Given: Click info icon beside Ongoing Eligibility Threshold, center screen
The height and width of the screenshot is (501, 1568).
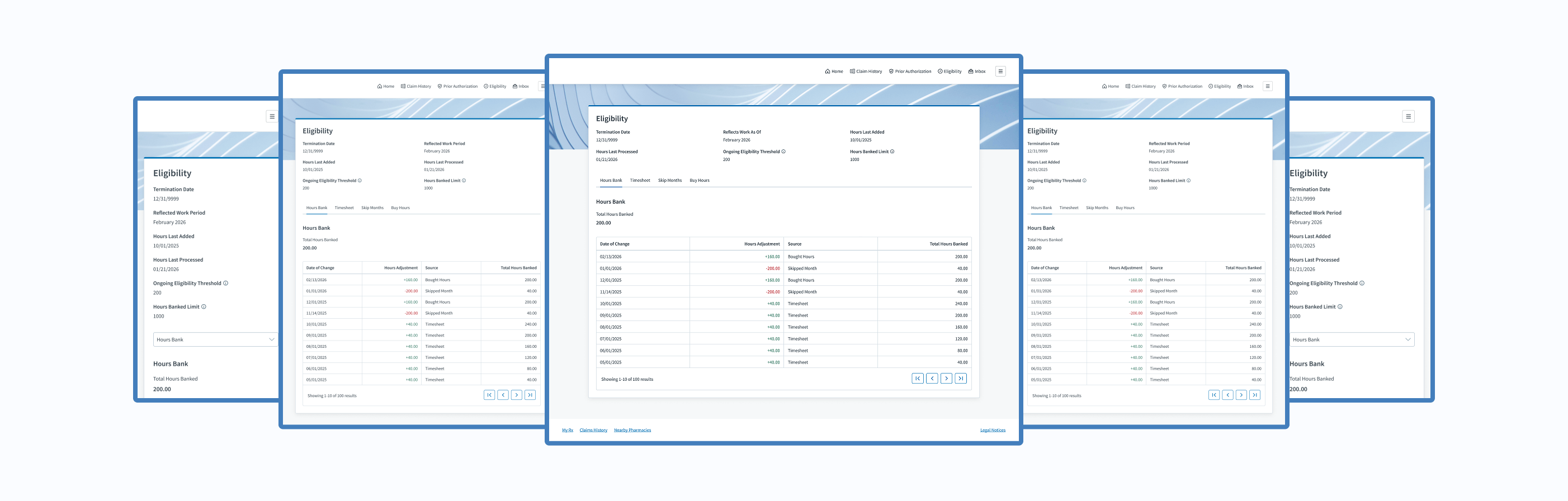Looking at the screenshot, I should coord(783,152).
